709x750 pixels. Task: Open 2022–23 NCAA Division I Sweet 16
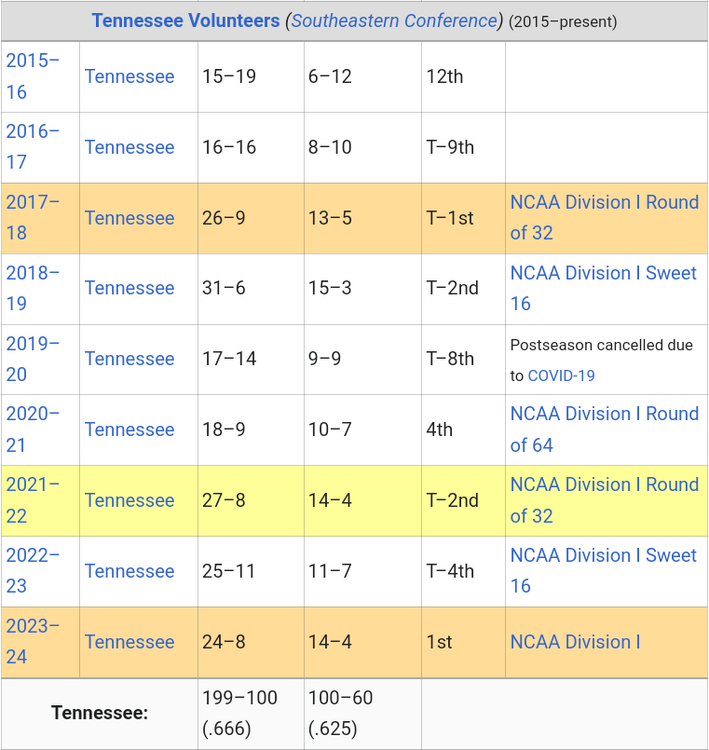603,571
